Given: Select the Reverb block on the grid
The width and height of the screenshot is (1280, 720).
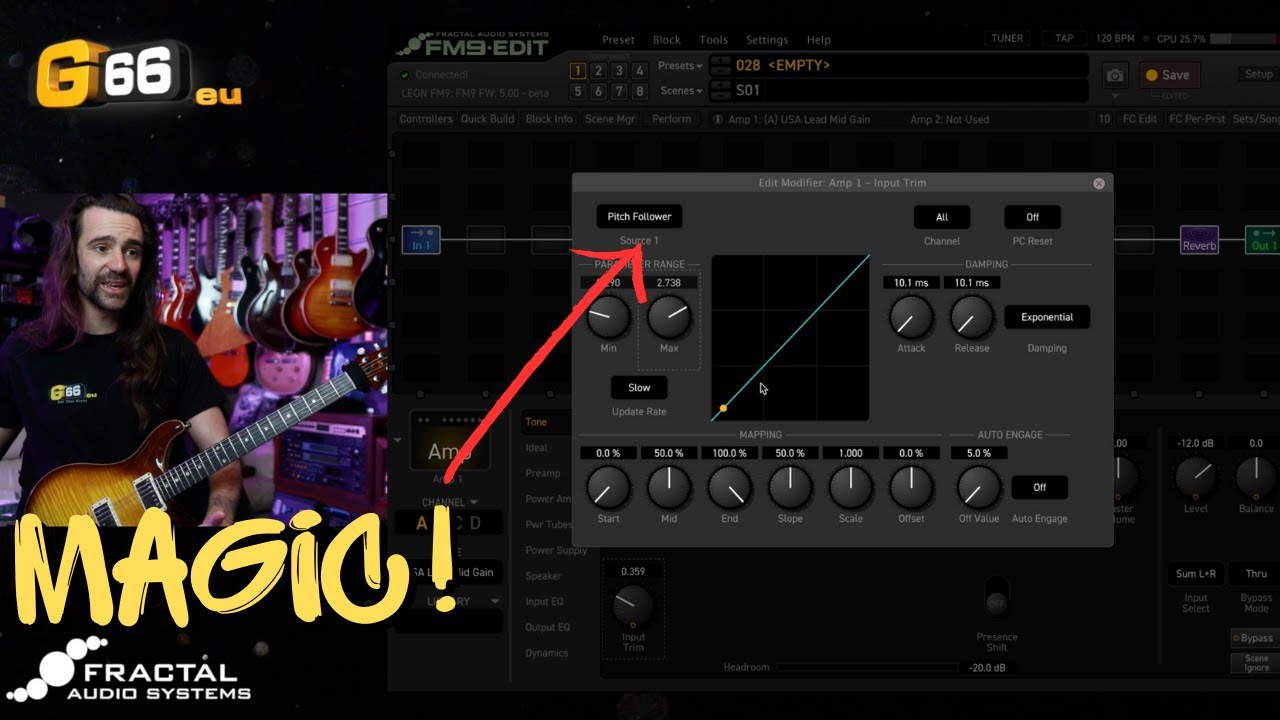Looking at the screenshot, I should click(1199, 240).
